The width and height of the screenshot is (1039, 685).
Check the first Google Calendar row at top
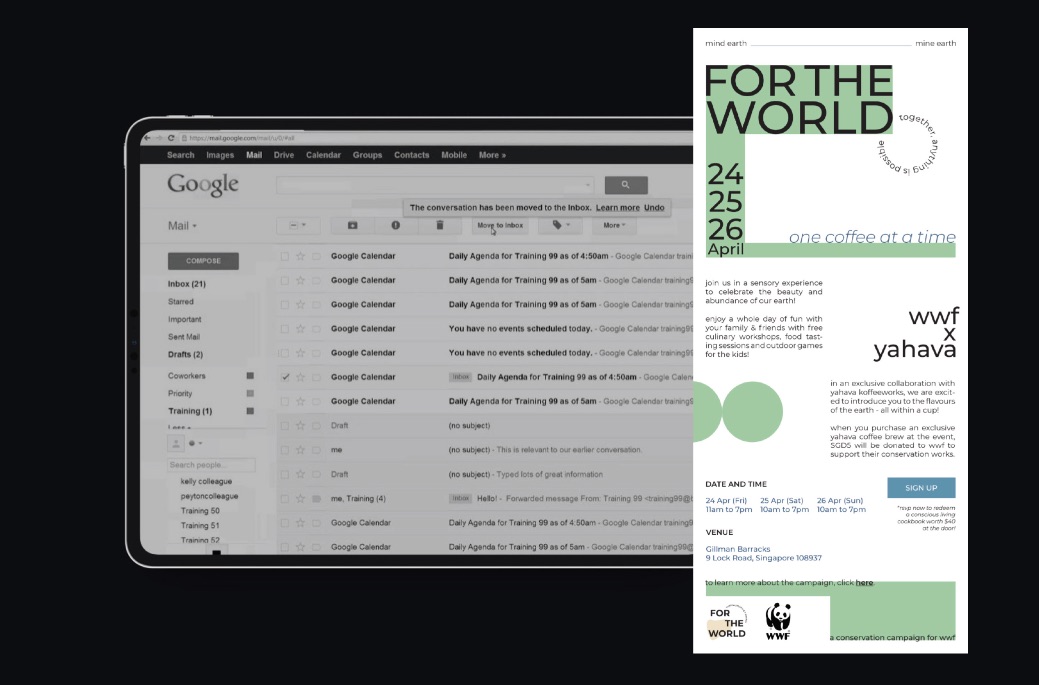click(x=285, y=256)
